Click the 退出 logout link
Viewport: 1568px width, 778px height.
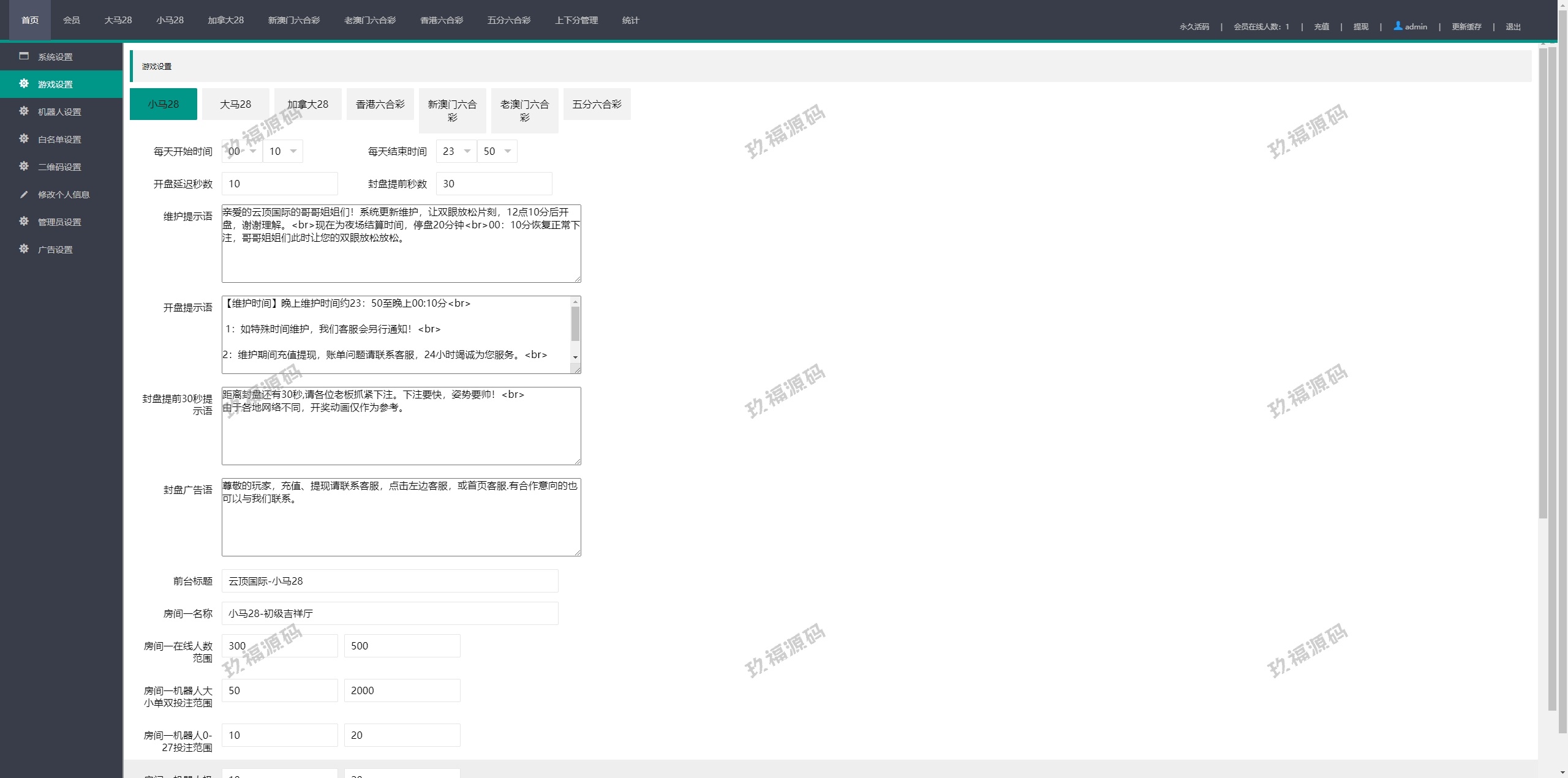point(1513,27)
